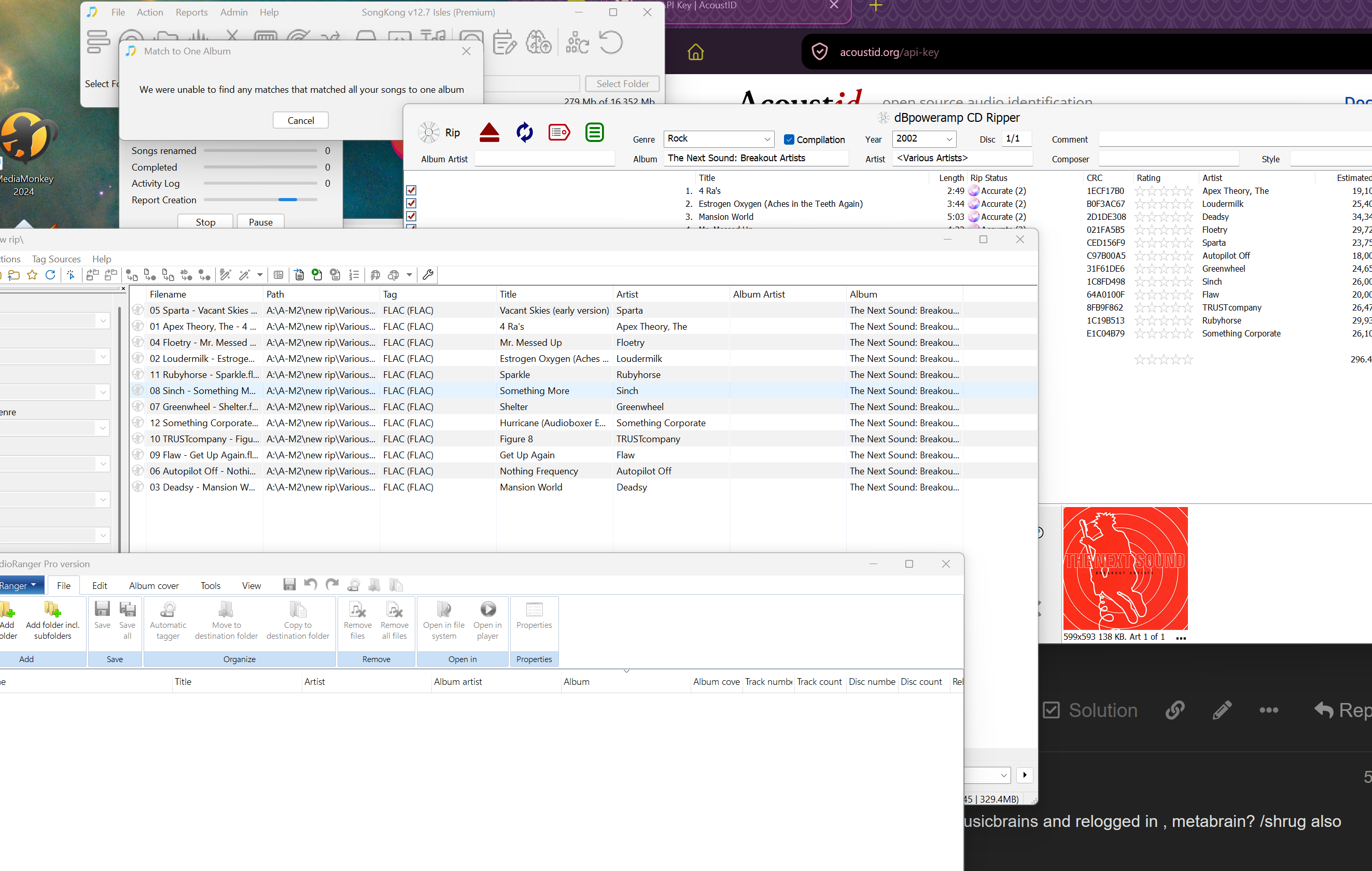The image size is (1372, 871).
Task: Open the red metadata tag icon in dBpoweramp
Action: (559, 132)
